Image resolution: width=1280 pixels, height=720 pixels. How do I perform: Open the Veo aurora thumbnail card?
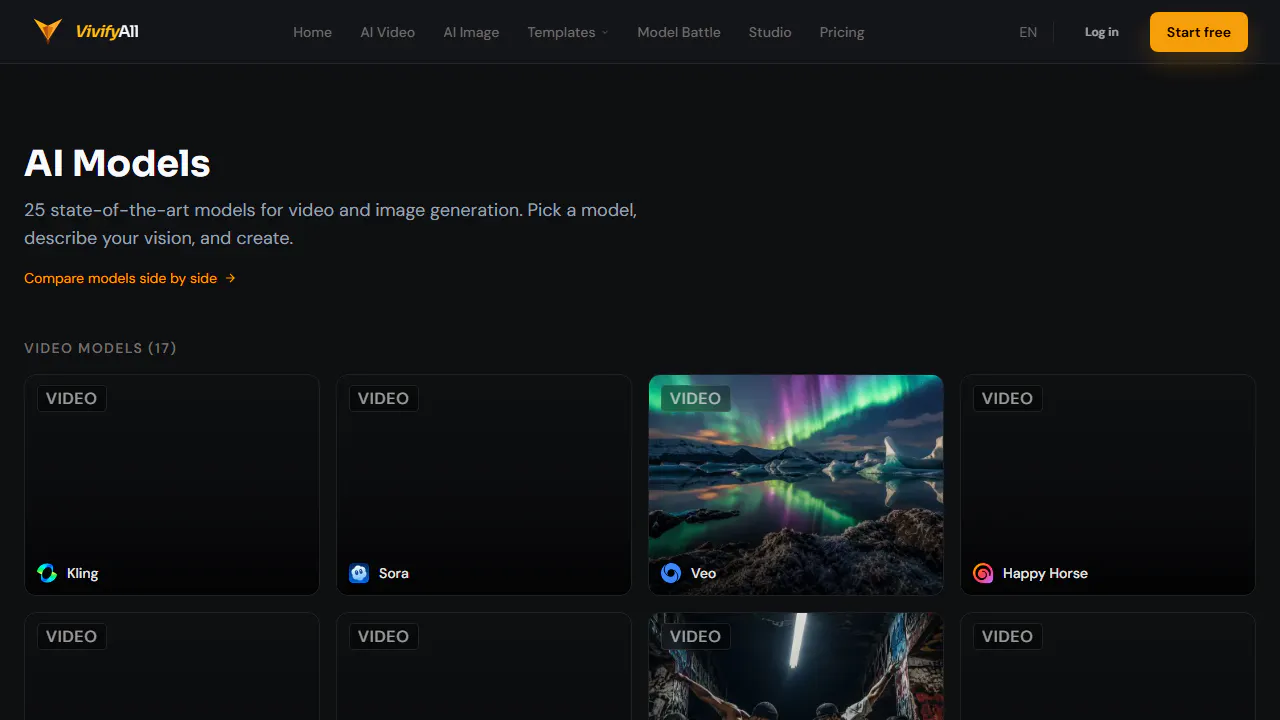click(796, 485)
